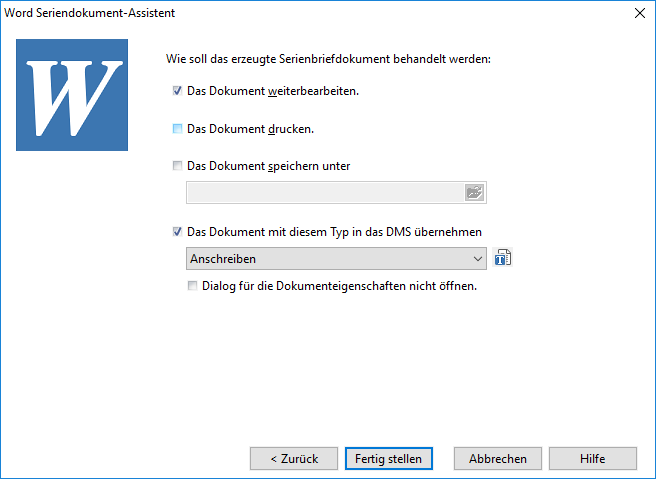656x479 pixels.
Task: Uncheck 'Das Dokument weiterbearbeiten' checkbox
Action: (177, 91)
